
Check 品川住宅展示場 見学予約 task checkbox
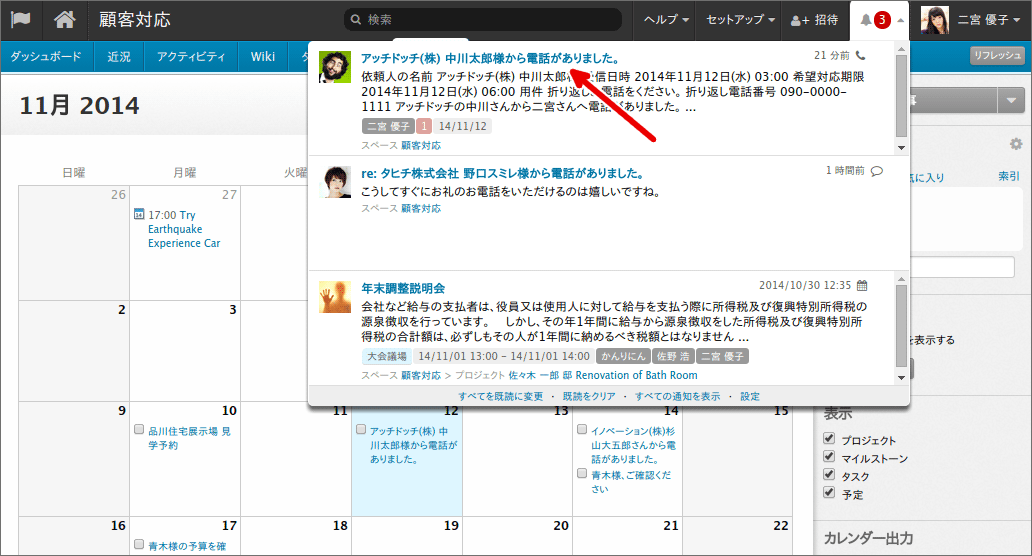tap(139, 430)
